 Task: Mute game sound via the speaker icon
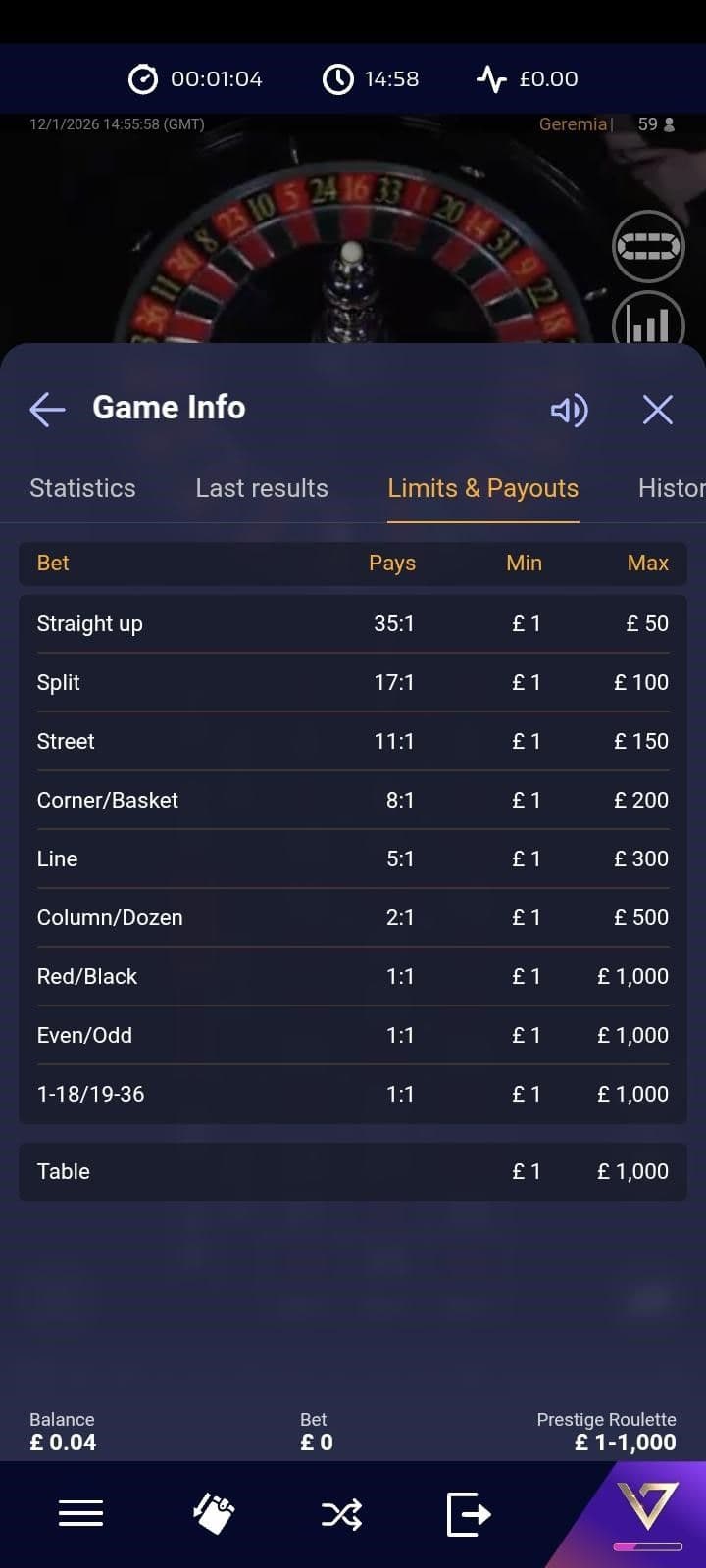pyautogui.click(x=569, y=411)
